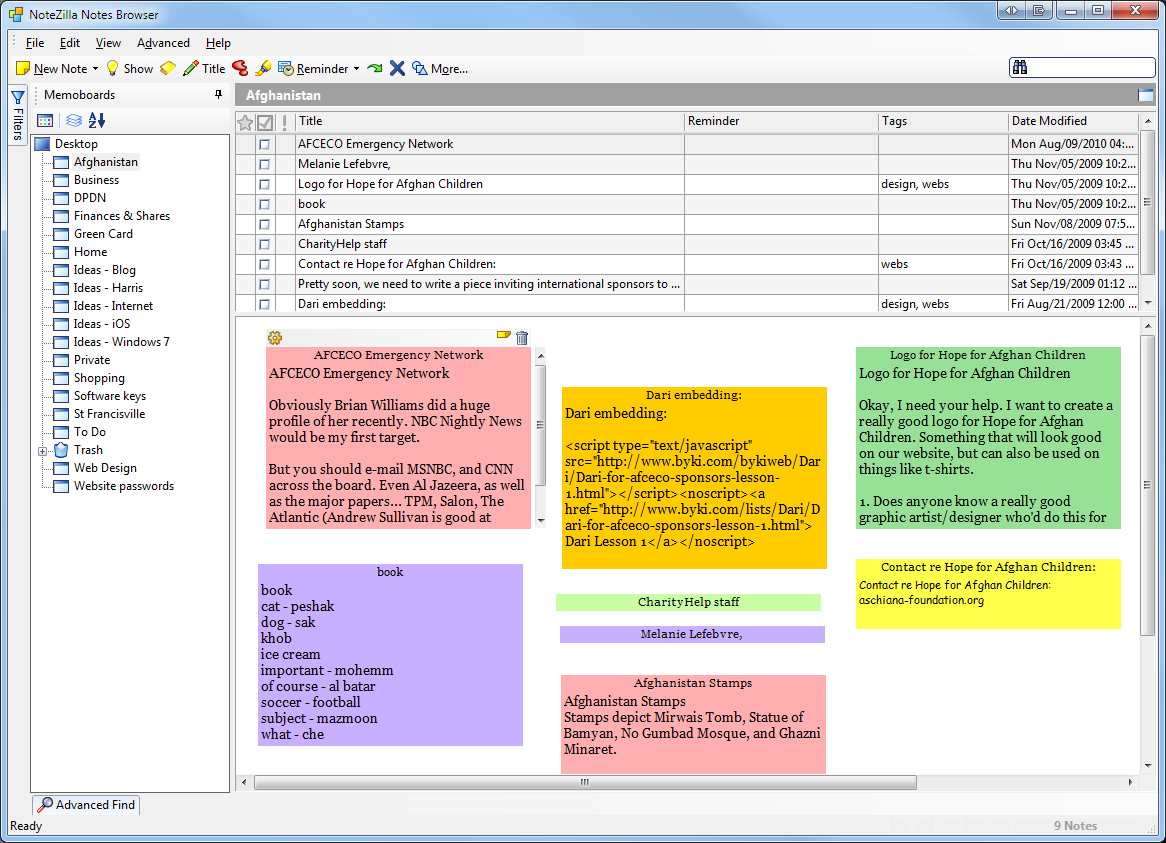The image size is (1166, 843).
Task: Open the Edit menu
Action: (70, 43)
